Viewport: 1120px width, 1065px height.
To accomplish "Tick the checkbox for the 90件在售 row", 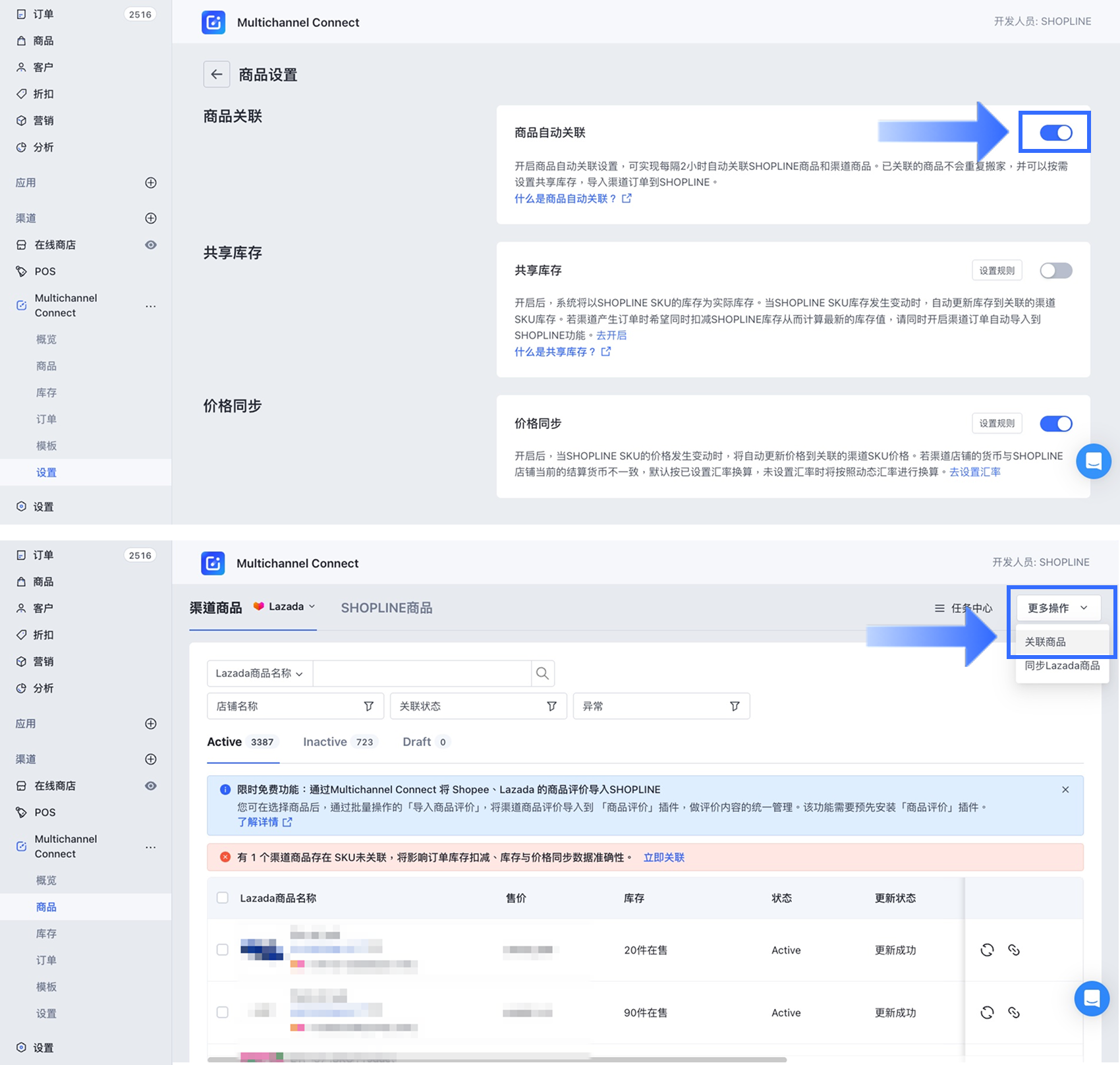I will (x=223, y=1012).
